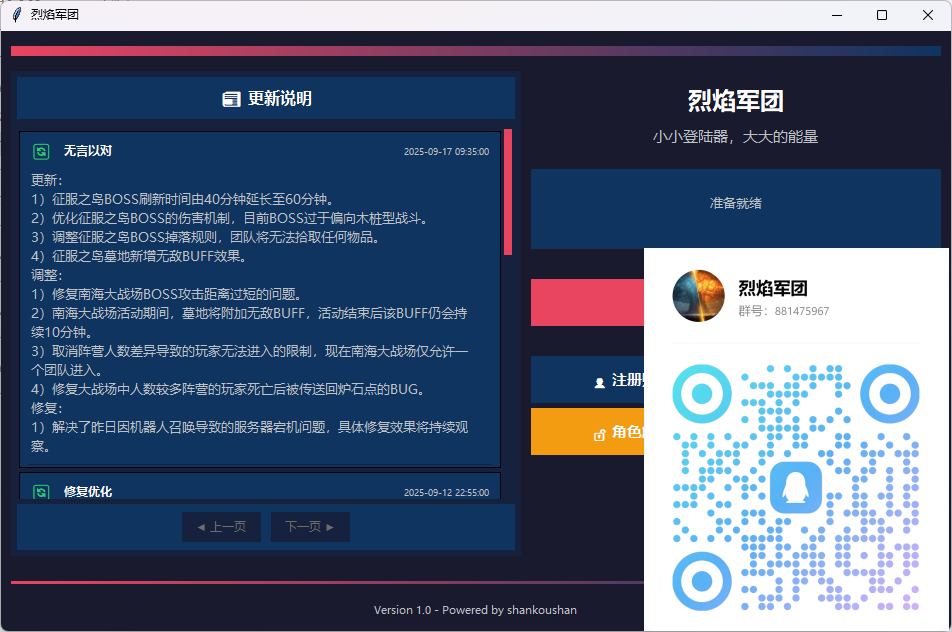Click the line 调整征服之岛BOSS掉落规则
Viewport: 952px width, 632px height.
207,237
